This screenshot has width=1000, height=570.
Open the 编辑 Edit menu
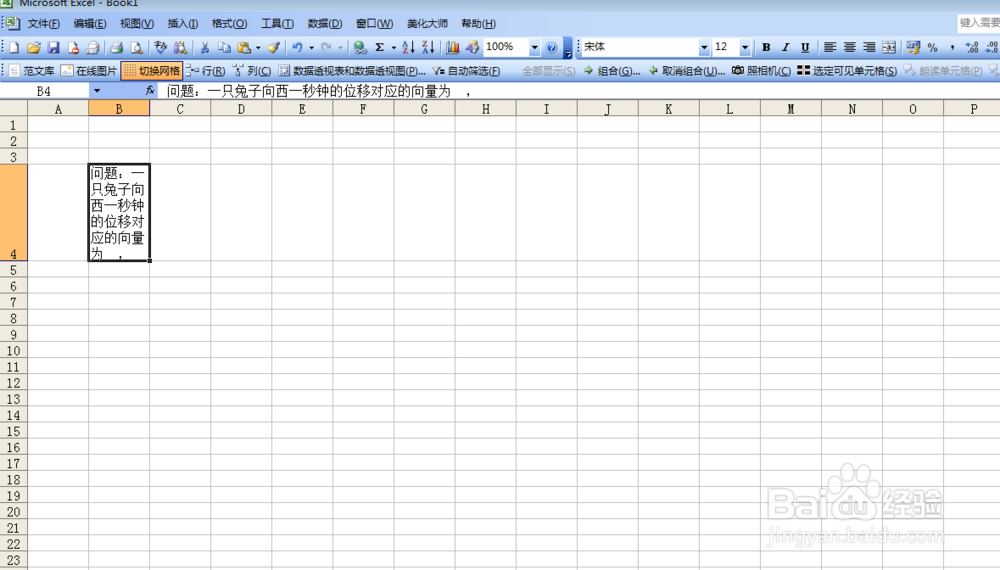pos(90,24)
